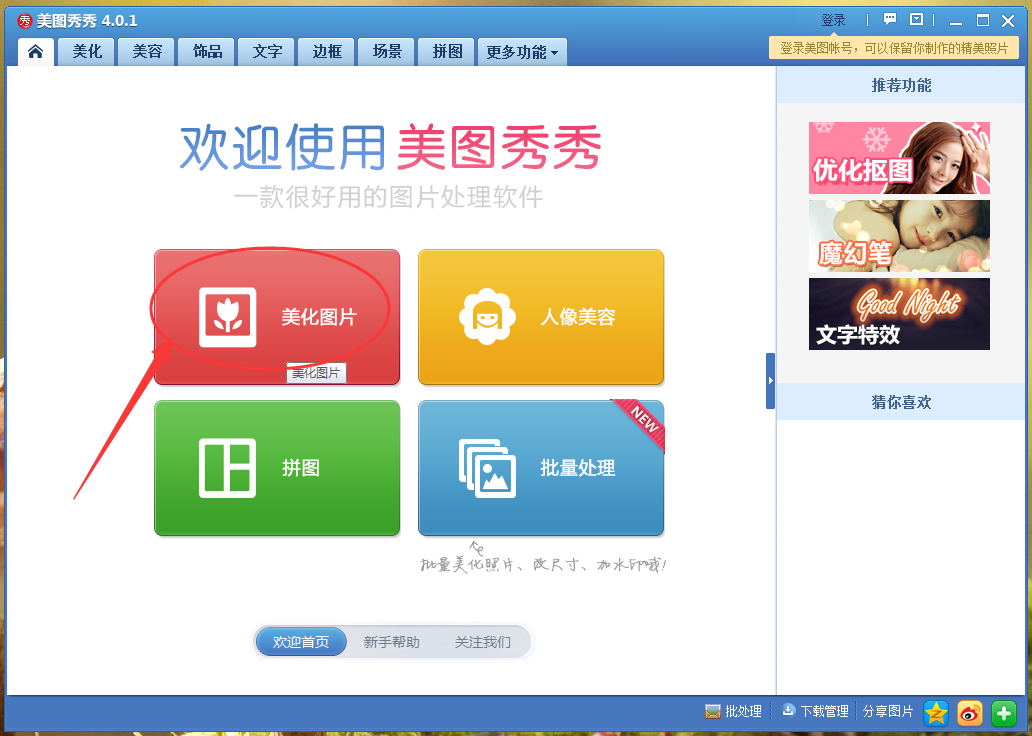Image resolution: width=1032 pixels, height=736 pixels.
Task: Click the 美图秀秀 app logo icon
Action: coord(25,21)
